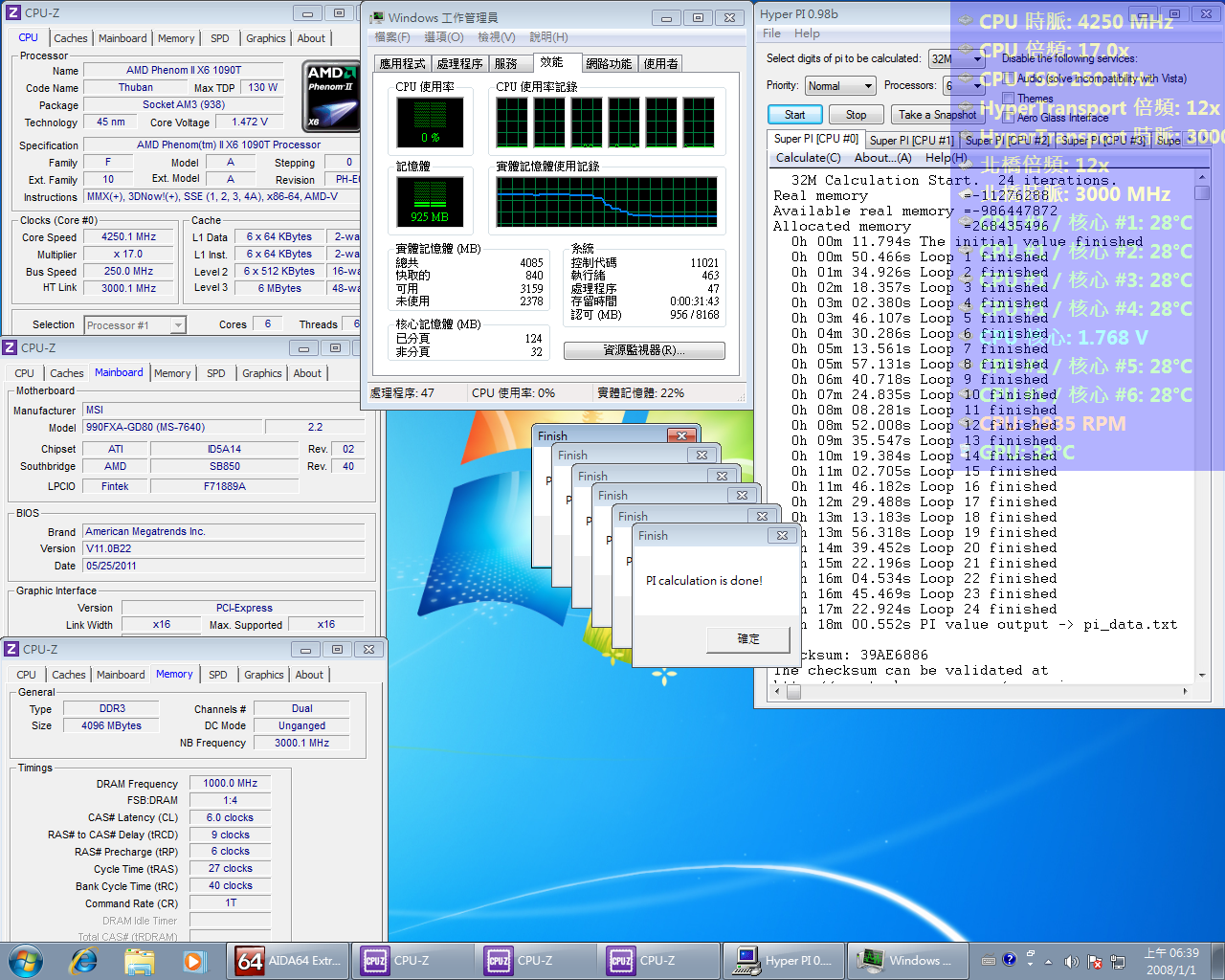Open the 檢視(V) menu in Task Manager
The width and height of the screenshot is (1225, 980).
(496, 37)
